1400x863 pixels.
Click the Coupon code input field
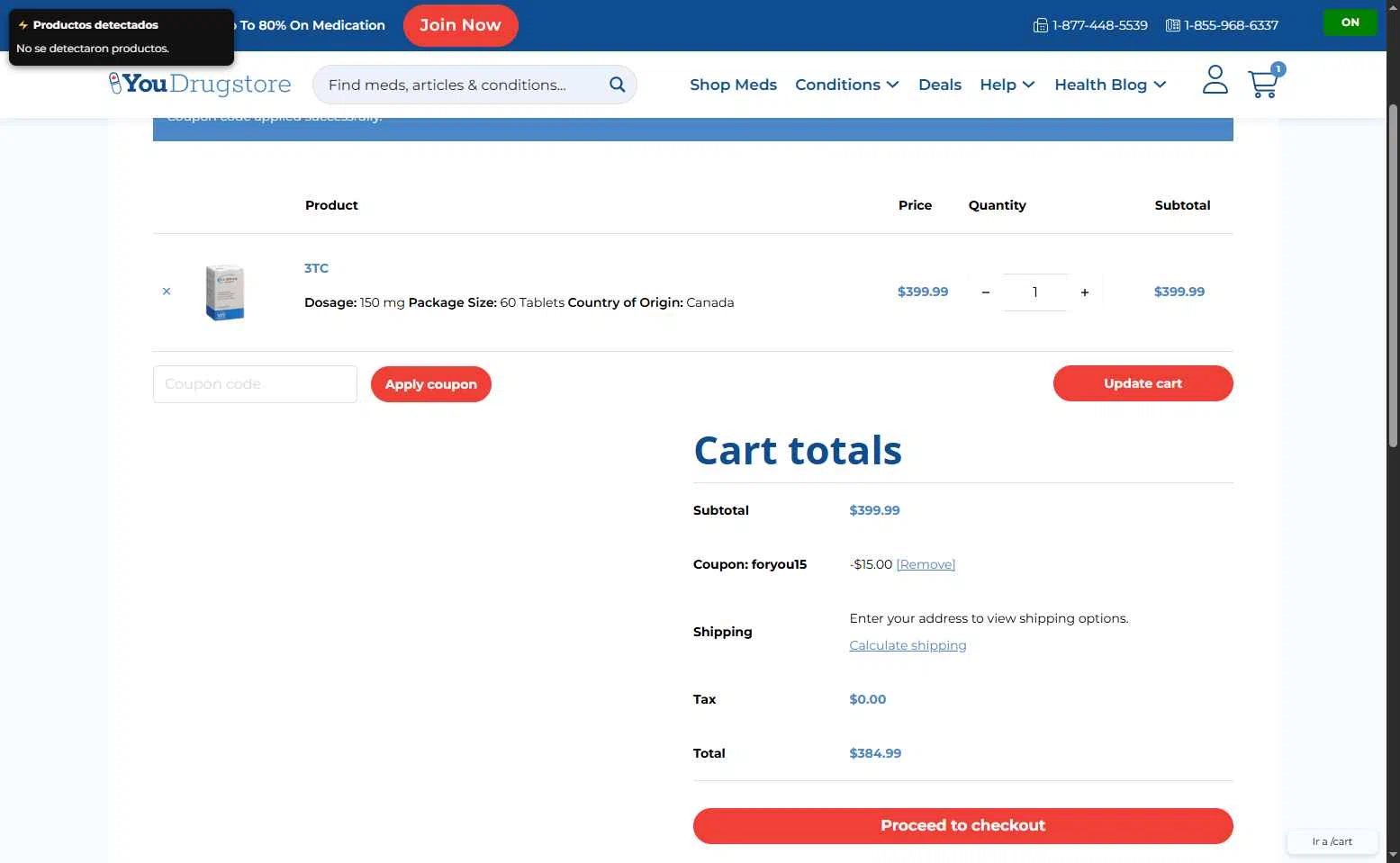tap(255, 384)
